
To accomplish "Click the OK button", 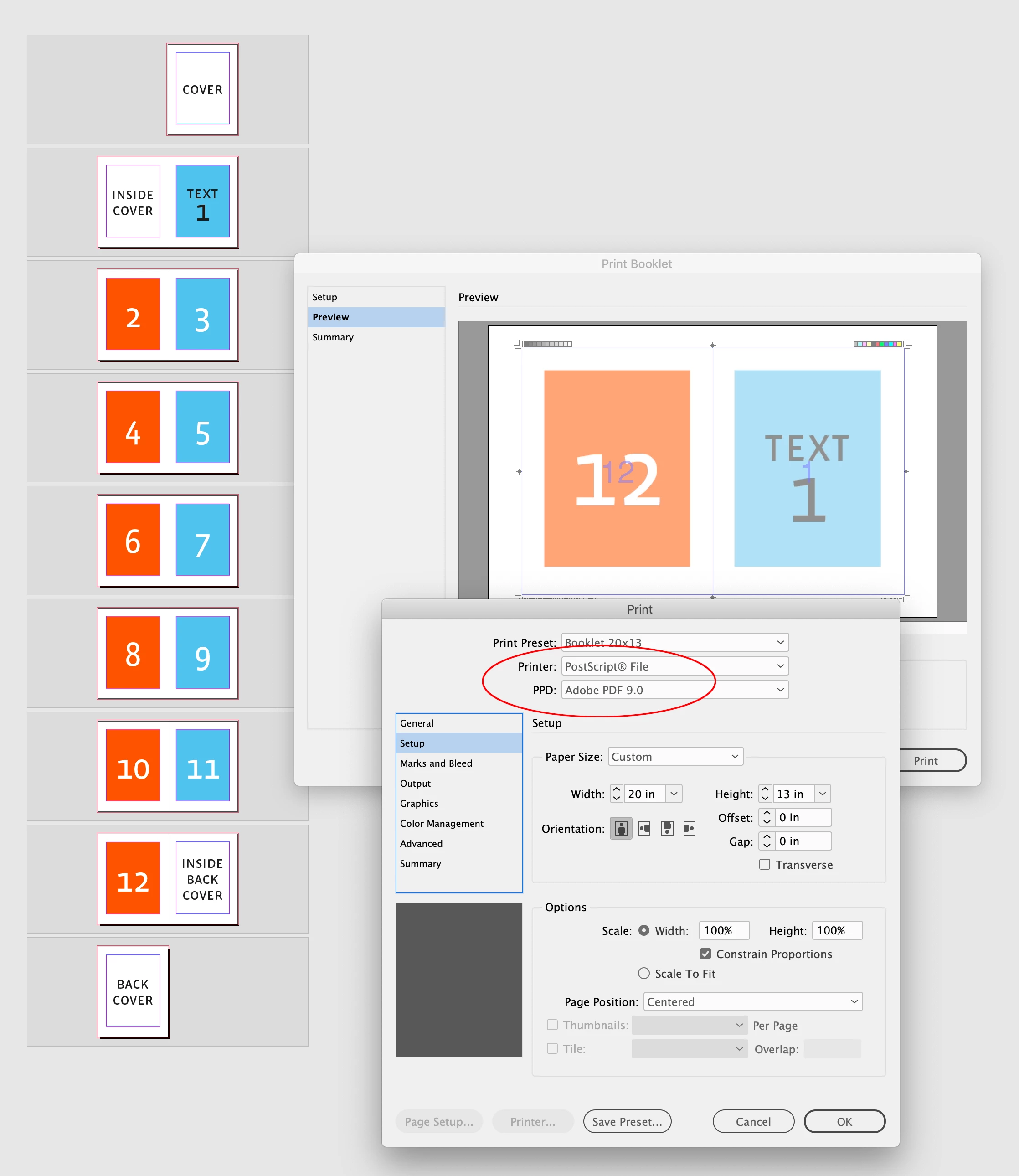I will pos(844,1121).
